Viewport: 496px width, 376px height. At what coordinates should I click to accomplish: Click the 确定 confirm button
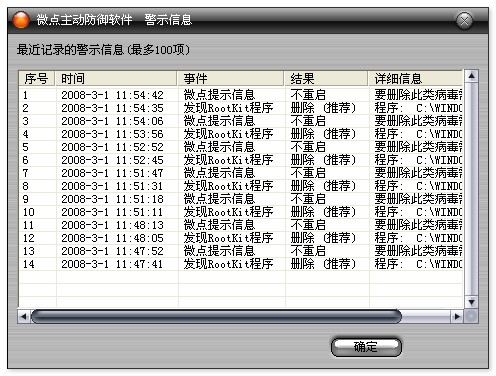366,347
